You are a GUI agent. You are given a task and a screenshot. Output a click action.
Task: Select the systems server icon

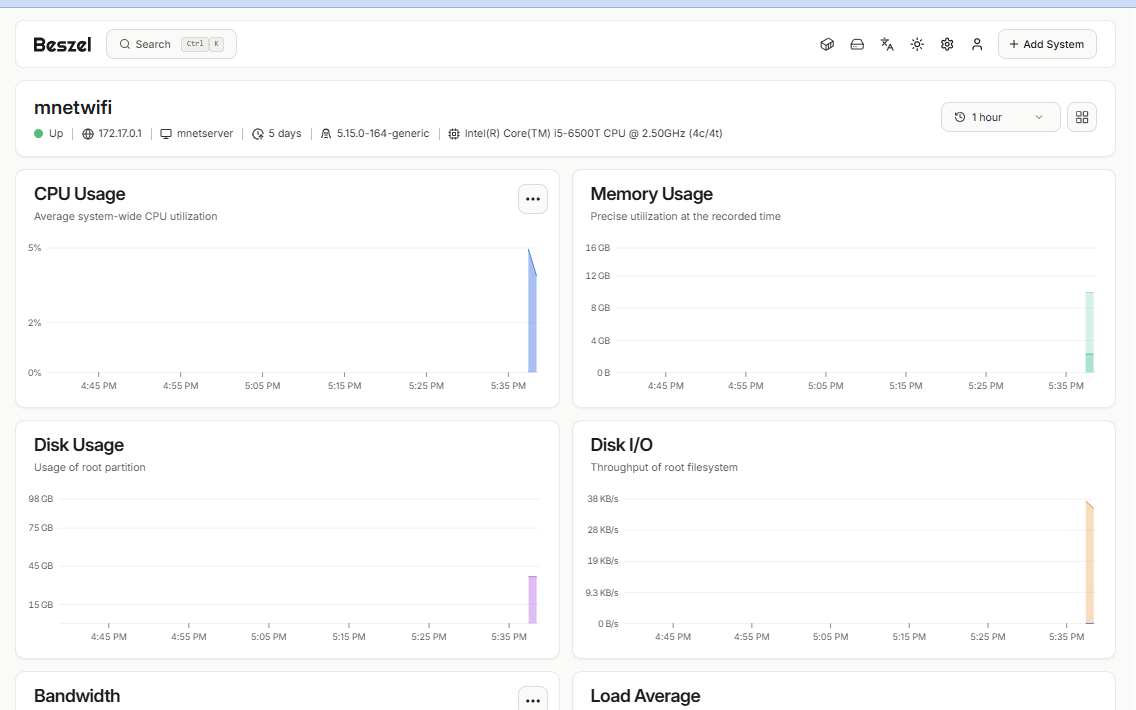[x=857, y=44]
